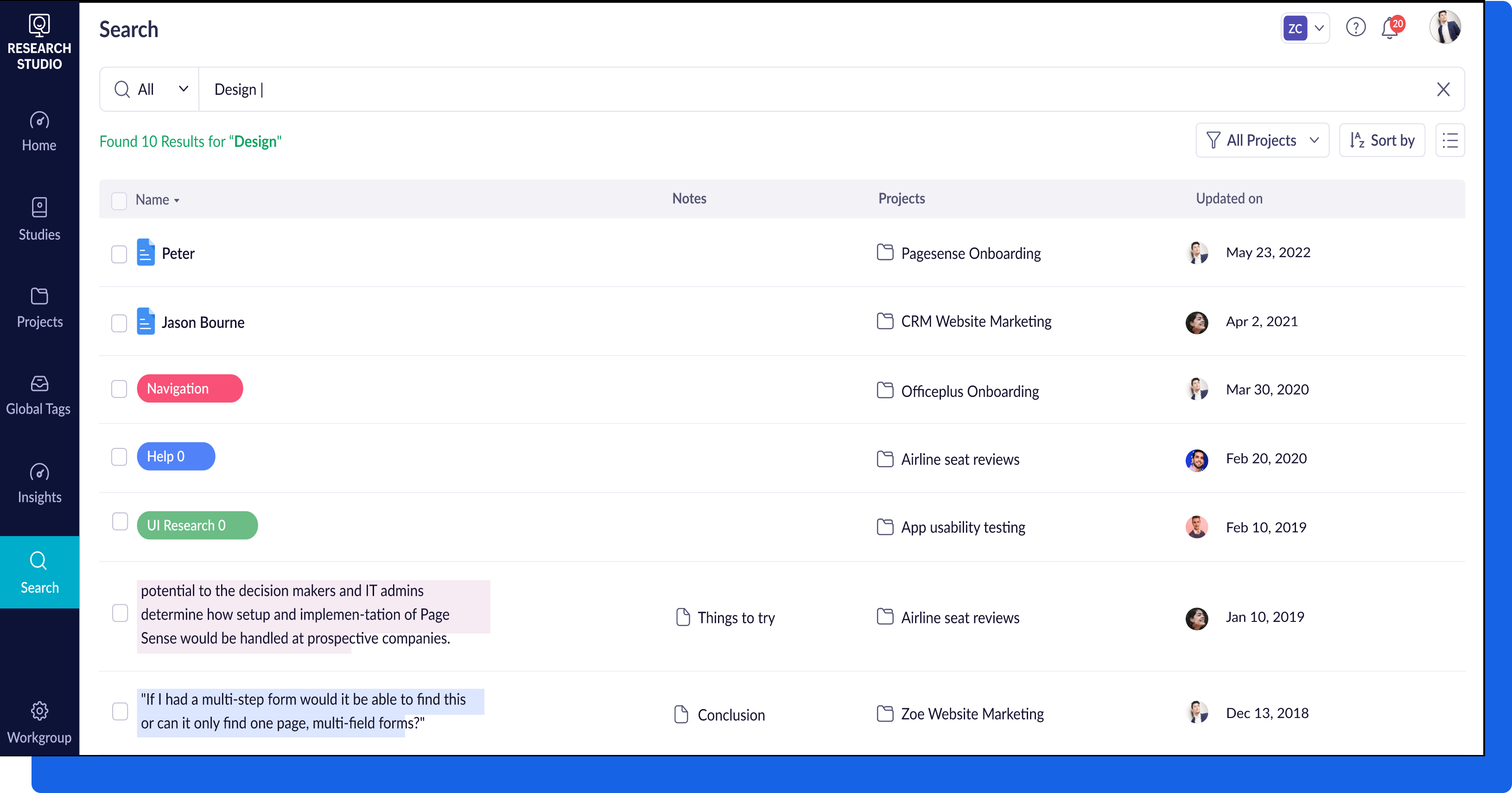Screen dimensions: 1512x793
Task: Select the Jason Bourne row checkbox
Action: tap(119, 322)
